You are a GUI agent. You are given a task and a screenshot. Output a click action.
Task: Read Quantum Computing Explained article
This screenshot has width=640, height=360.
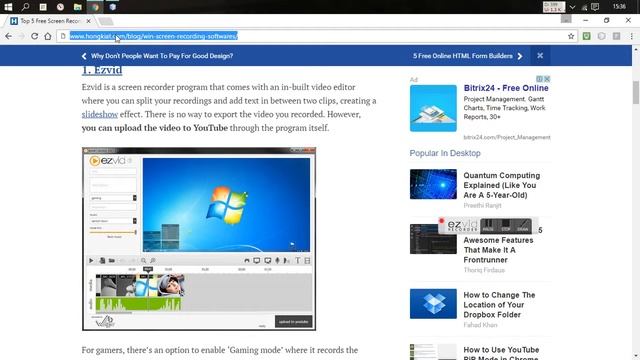click(x=502, y=185)
